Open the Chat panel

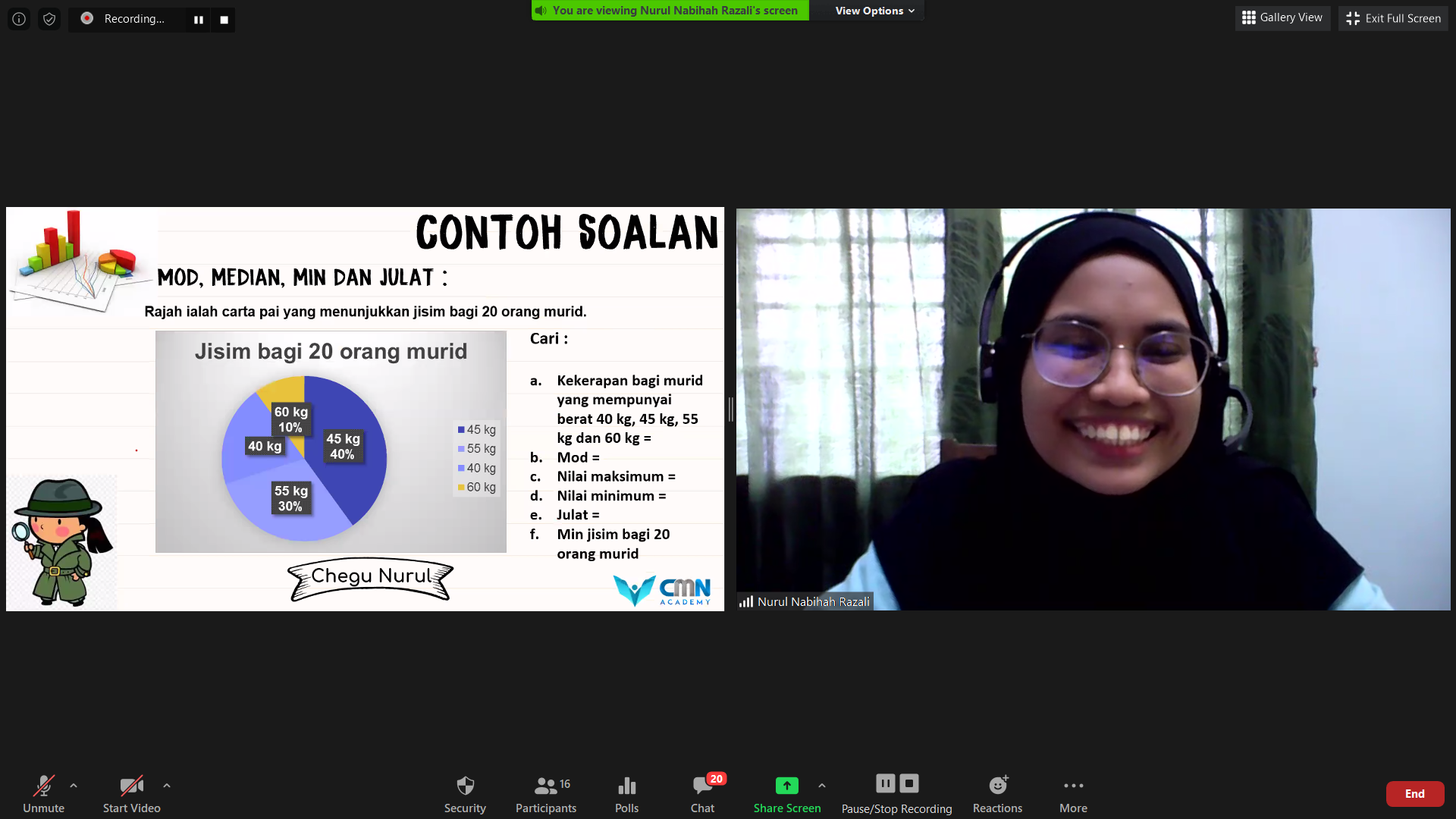coord(701,793)
